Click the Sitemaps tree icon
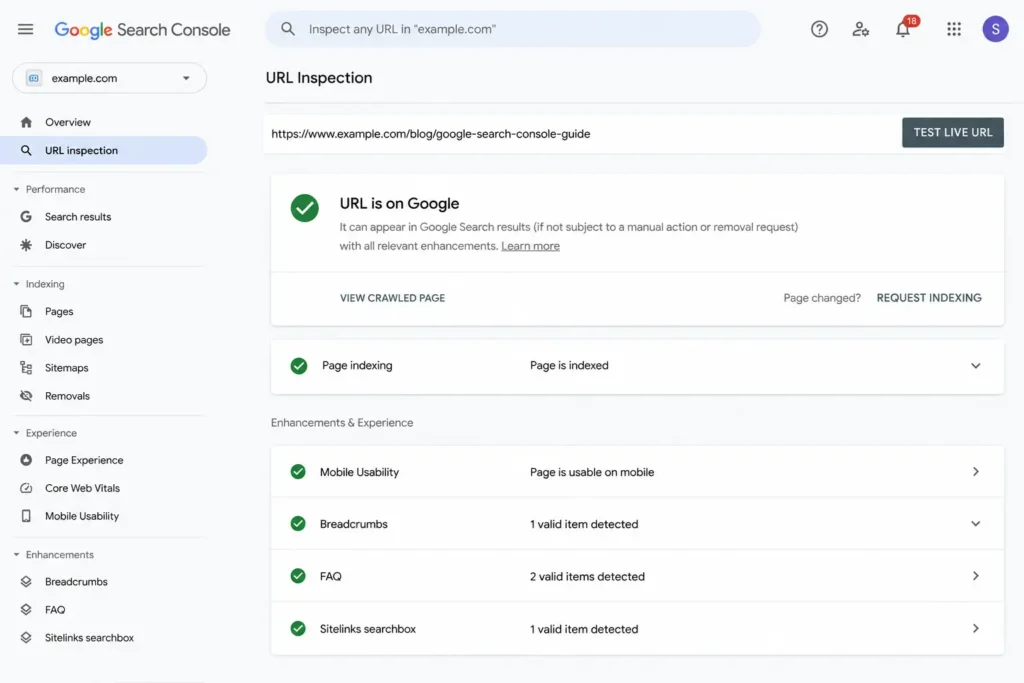 pyautogui.click(x=26, y=368)
